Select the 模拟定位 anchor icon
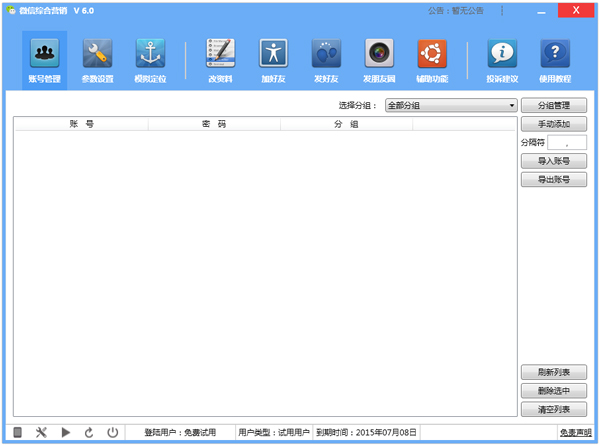Screen dimensions: 600x445 [x=150, y=59]
